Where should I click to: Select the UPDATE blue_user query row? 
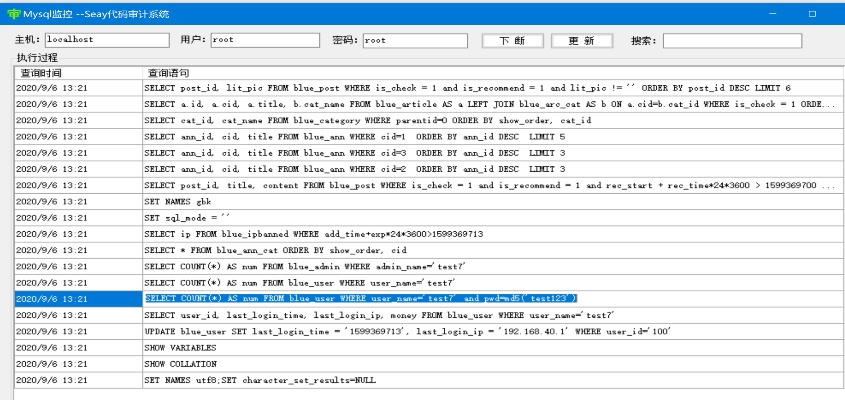coord(430,332)
